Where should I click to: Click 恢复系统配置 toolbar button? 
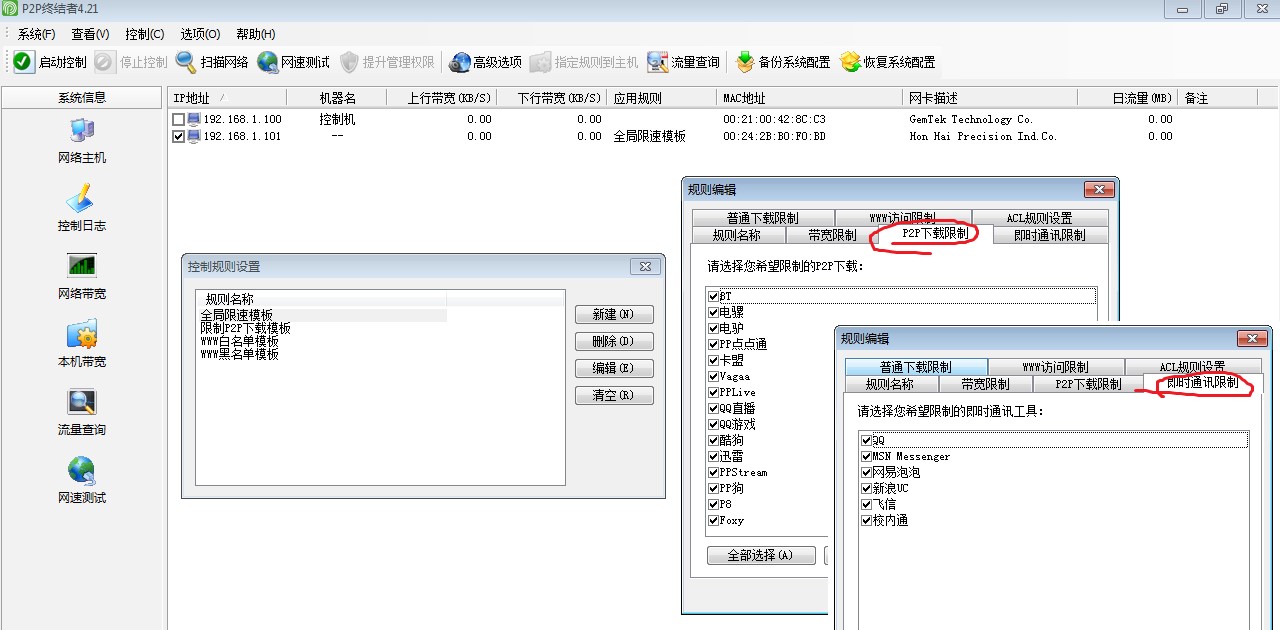pos(888,62)
